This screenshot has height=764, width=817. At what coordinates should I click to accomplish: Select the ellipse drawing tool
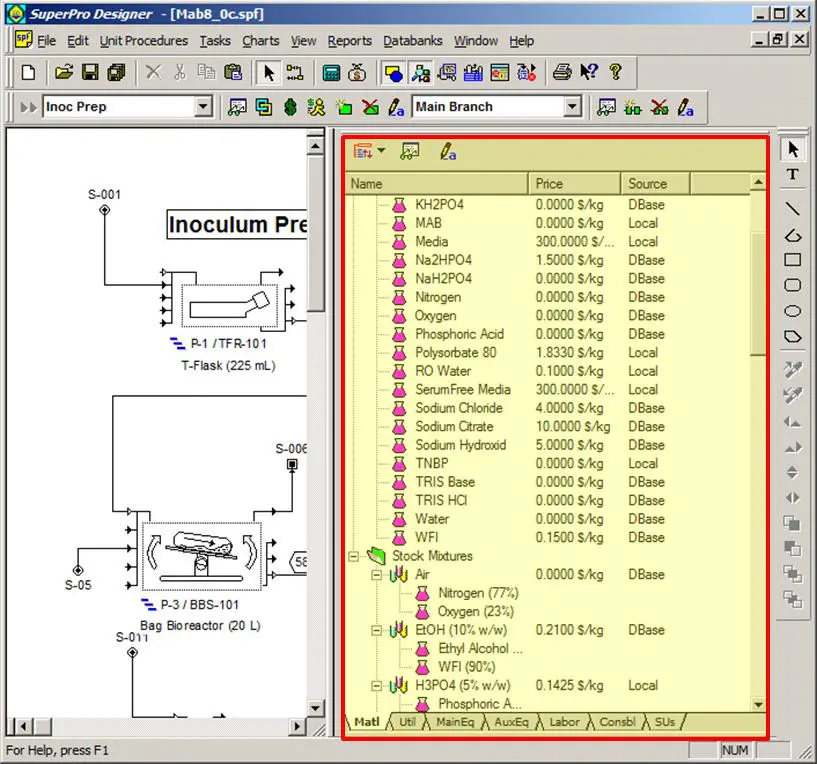[x=791, y=313]
